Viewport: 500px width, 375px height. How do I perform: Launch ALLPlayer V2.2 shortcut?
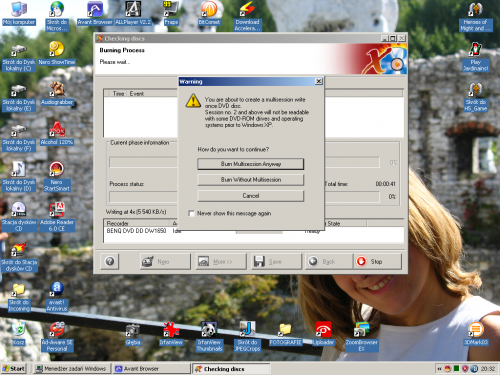coord(133,13)
